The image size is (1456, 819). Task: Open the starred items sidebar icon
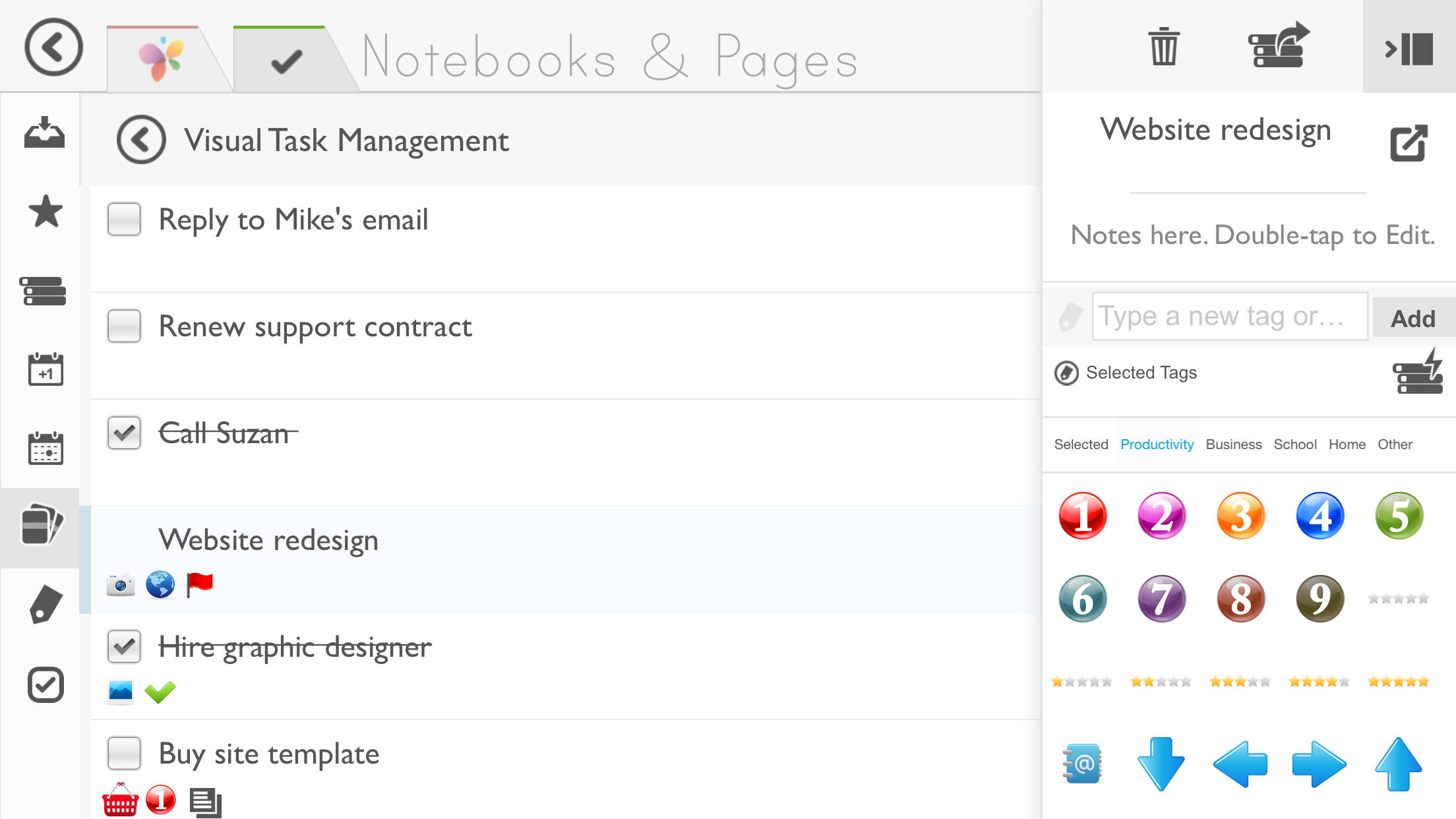45,212
